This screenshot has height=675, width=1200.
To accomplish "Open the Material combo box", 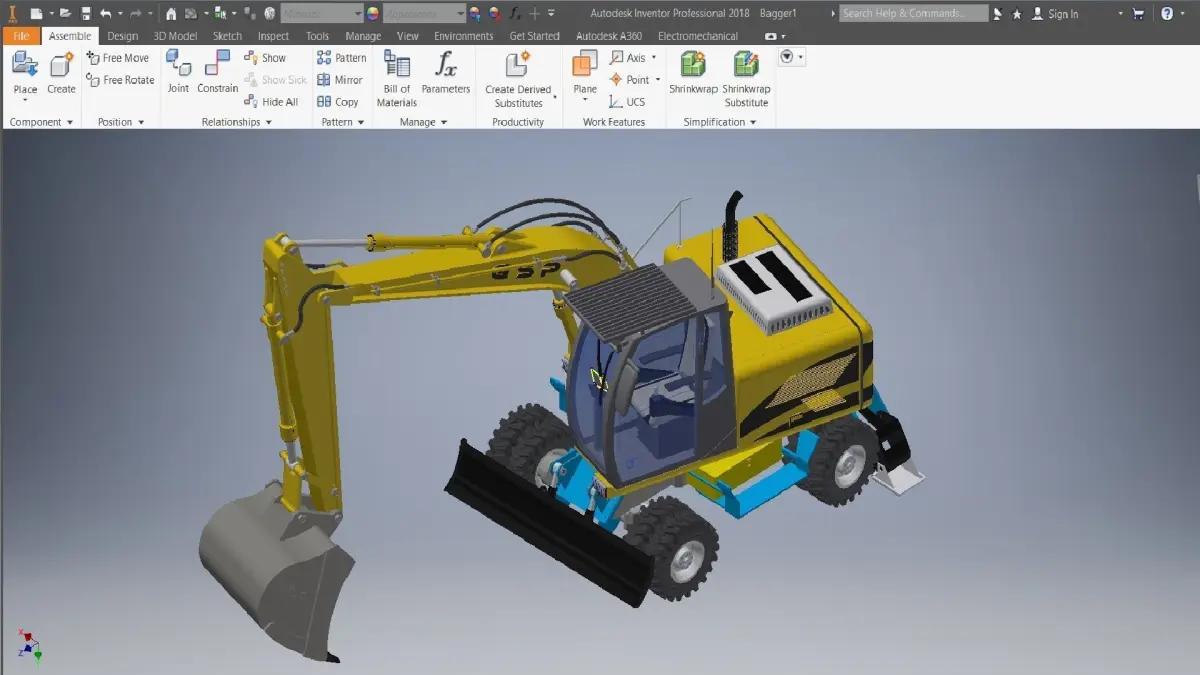I will coord(321,14).
